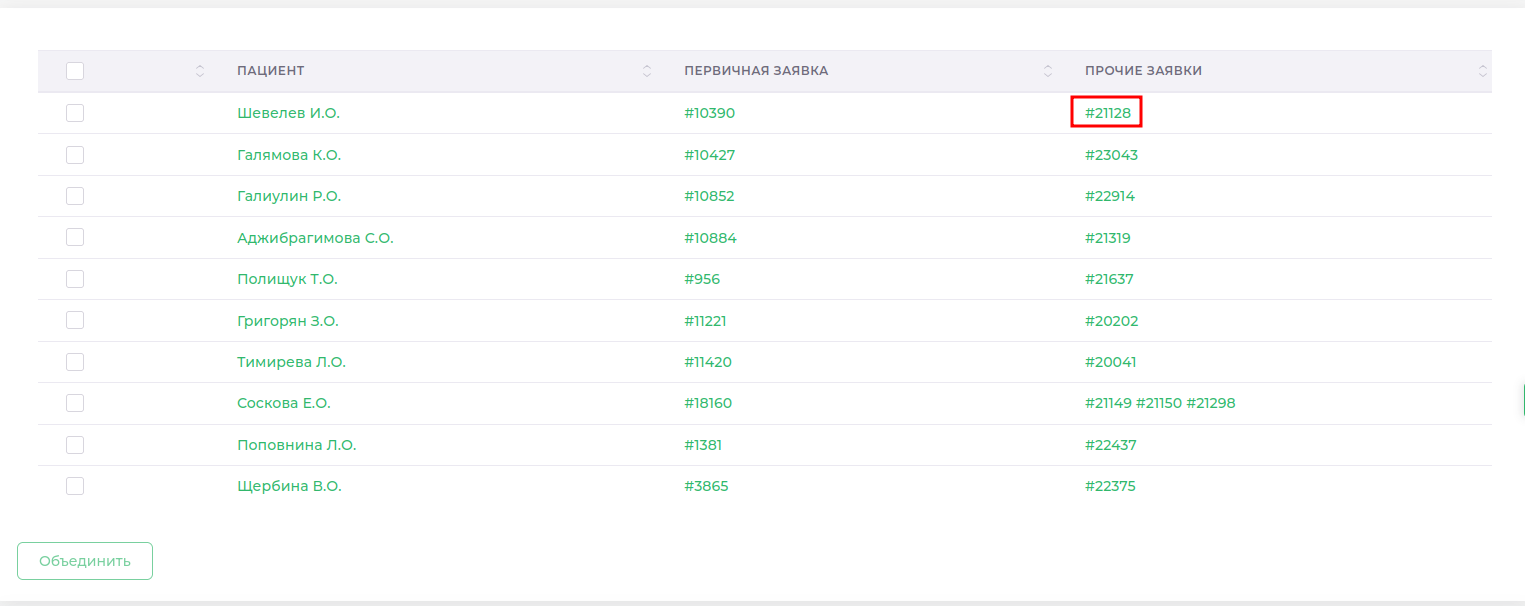Tick the select-all checkbox in the header
The height and width of the screenshot is (606, 1525).
point(75,71)
